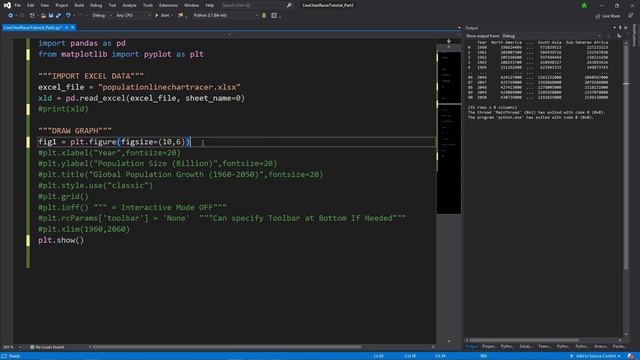The height and width of the screenshot is (360, 640).
Task: Click the green account badge icon
Action: click(x=584, y=5)
